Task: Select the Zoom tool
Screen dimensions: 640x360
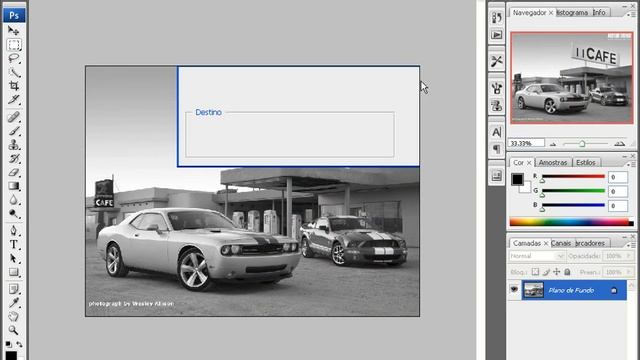Action: point(13,330)
